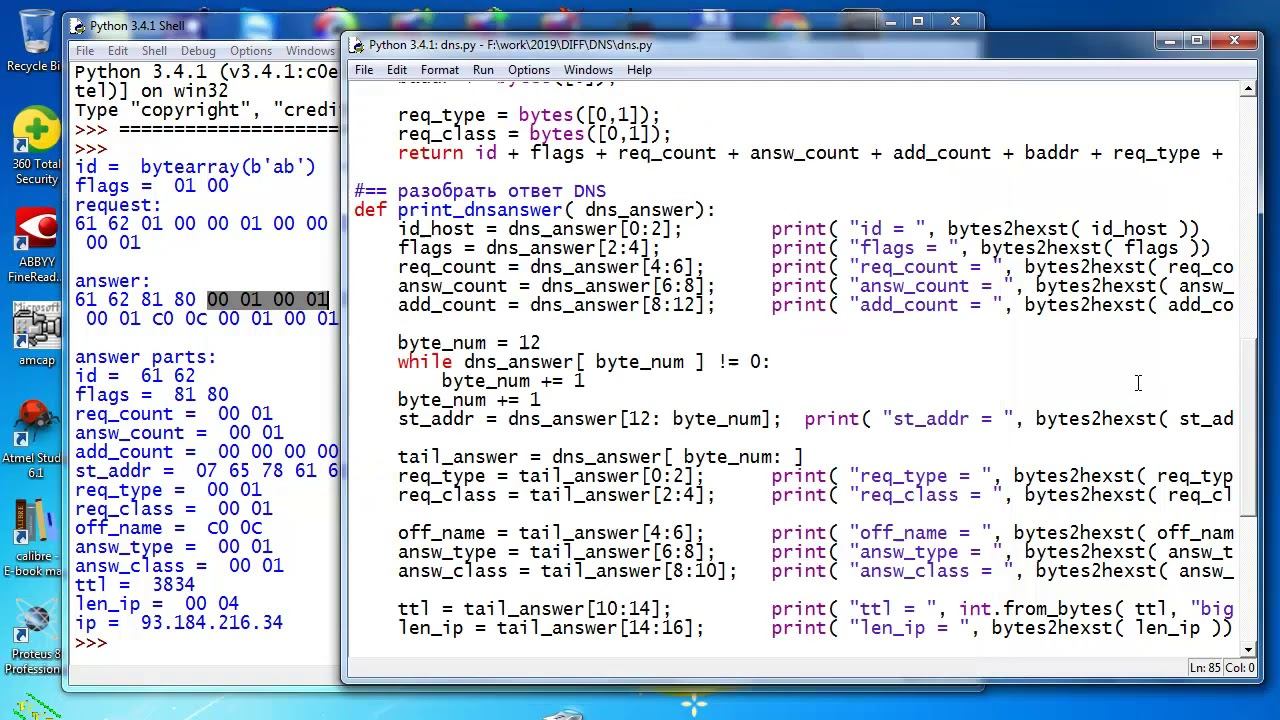Open Atmel Studio 6.1 desktop icon

coord(34,440)
